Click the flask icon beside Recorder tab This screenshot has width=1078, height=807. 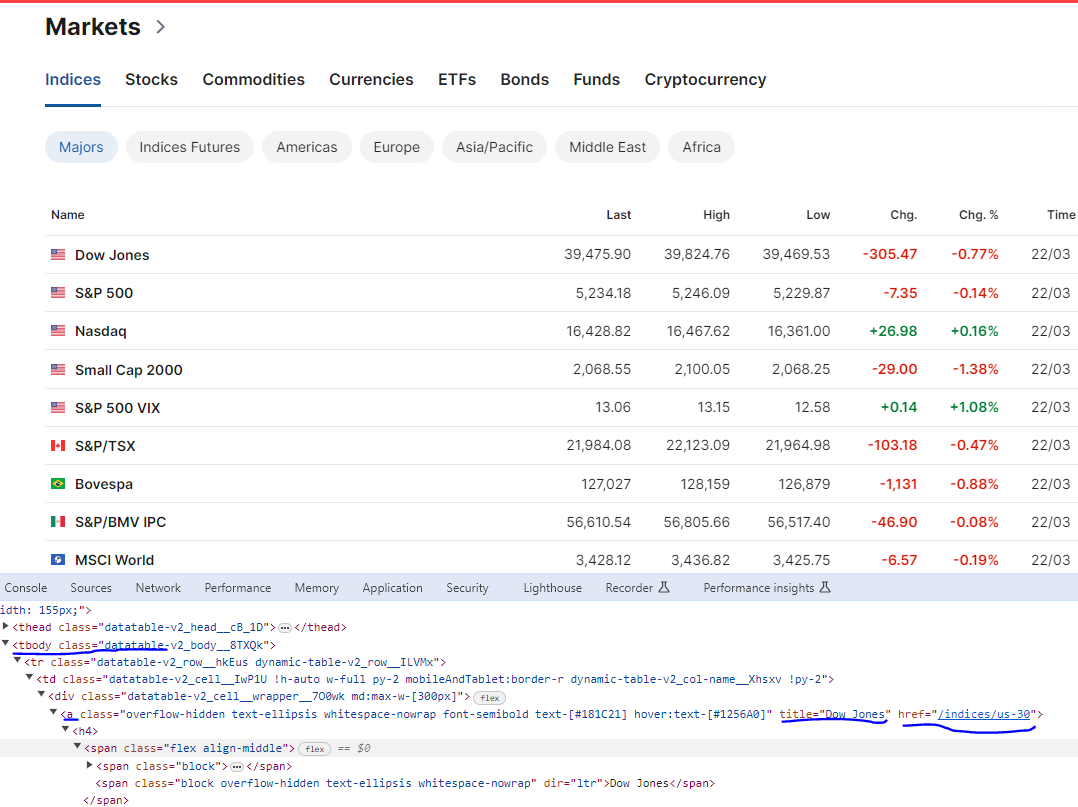(664, 587)
